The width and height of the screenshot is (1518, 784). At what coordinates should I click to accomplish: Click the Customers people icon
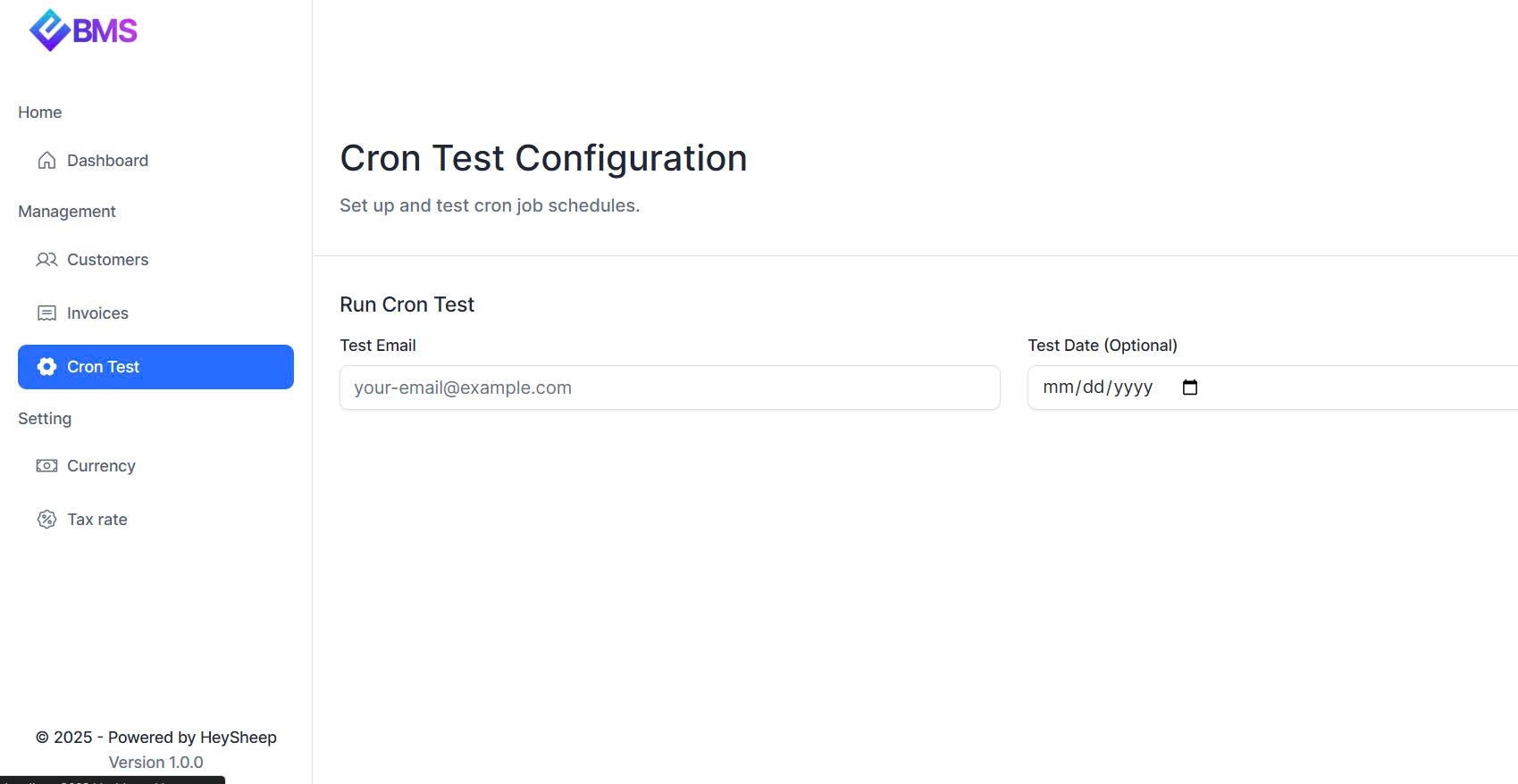coord(46,260)
